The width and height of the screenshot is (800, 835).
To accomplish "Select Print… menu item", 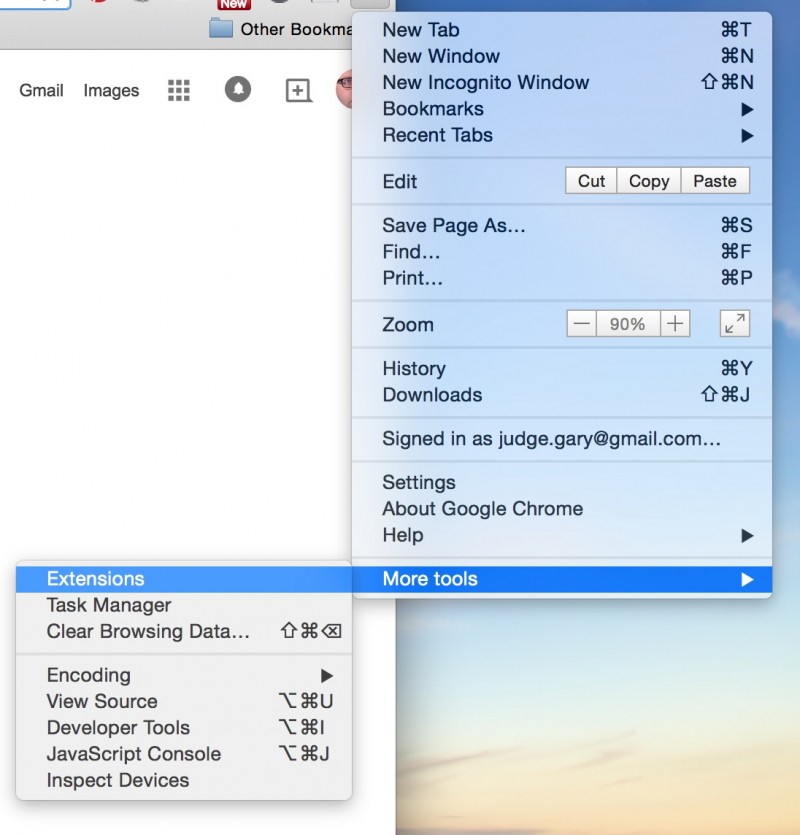I will pos(562,278).
